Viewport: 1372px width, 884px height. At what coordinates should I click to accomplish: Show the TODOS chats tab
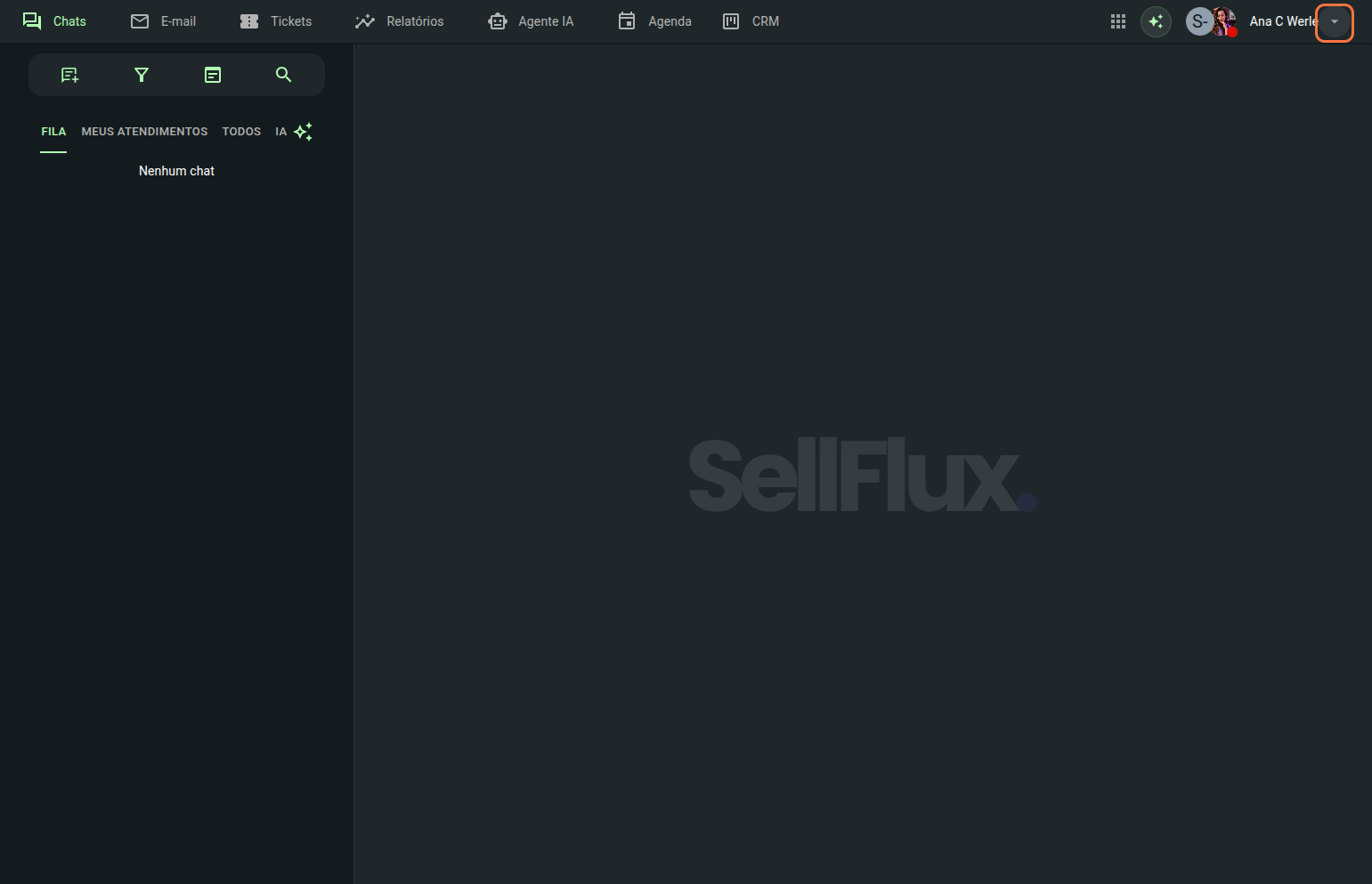coord(241,132)
